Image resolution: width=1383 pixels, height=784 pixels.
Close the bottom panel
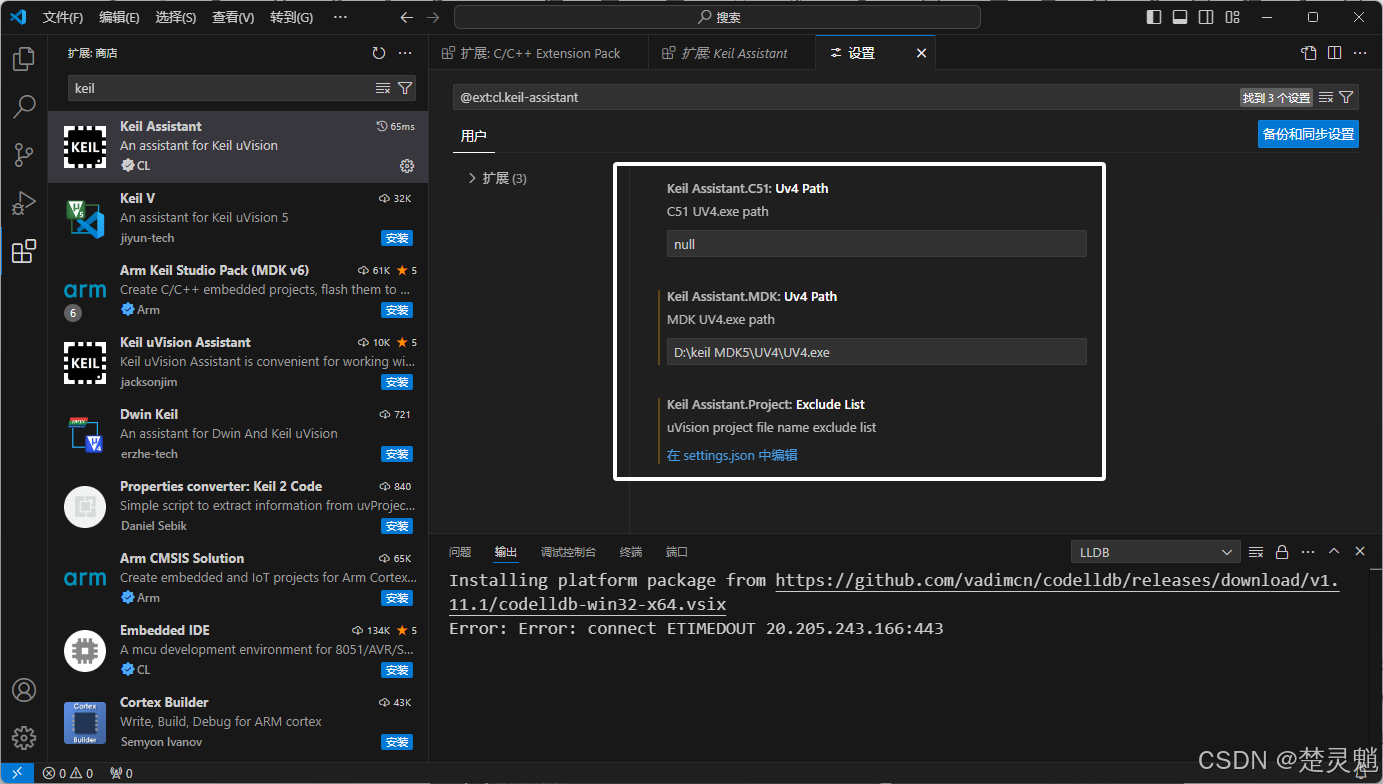point(1360,552)
